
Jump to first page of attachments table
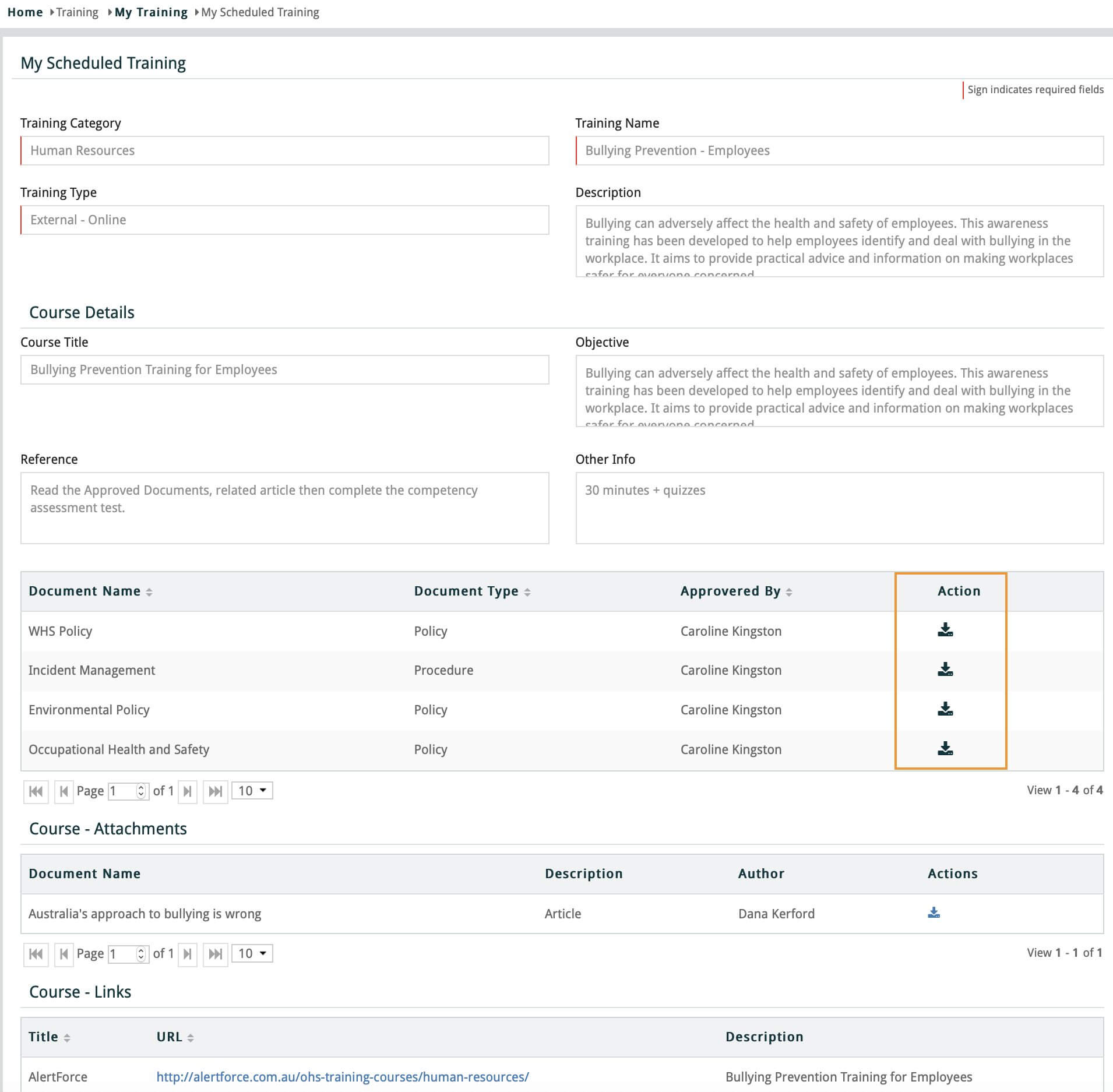point(36,954)
